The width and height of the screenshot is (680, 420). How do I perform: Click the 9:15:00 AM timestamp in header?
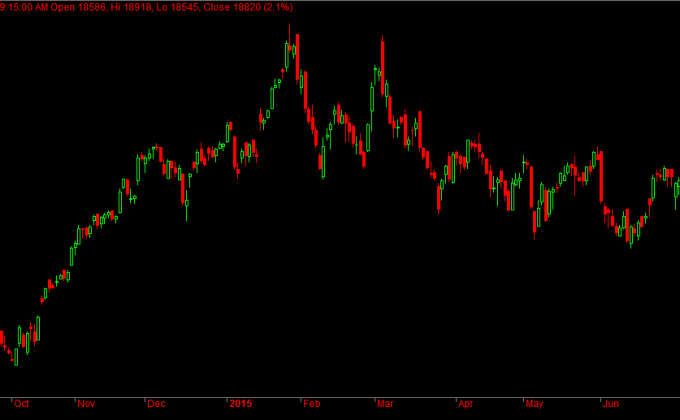tap(24, 7)
